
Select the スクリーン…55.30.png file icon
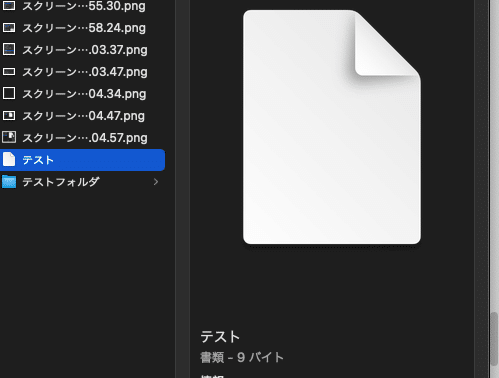coord(9,5)
